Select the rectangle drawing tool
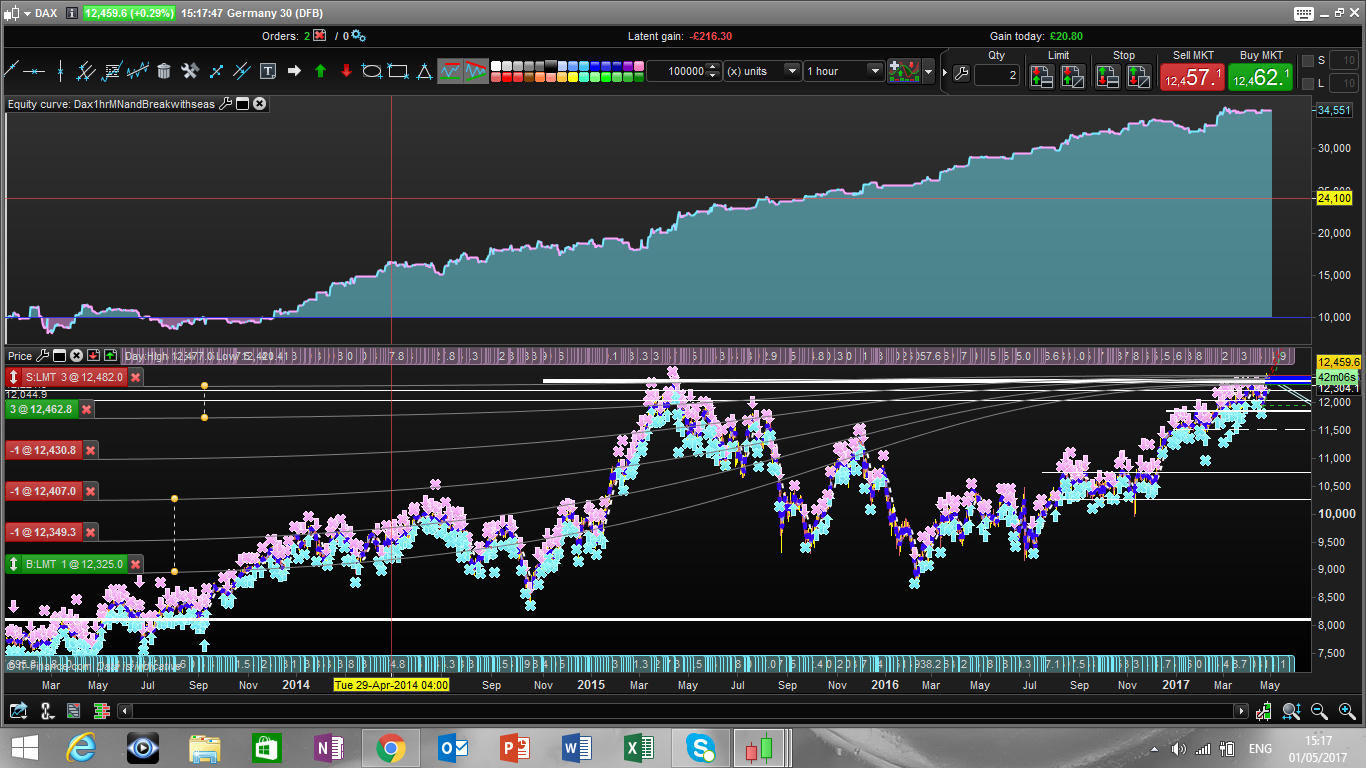The width and height of the screenshot is (1366, 768). [398, 71]
